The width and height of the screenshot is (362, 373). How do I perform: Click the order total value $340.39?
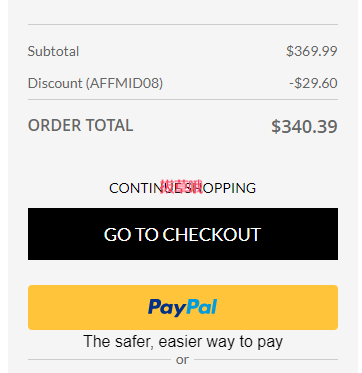point(304,127)
